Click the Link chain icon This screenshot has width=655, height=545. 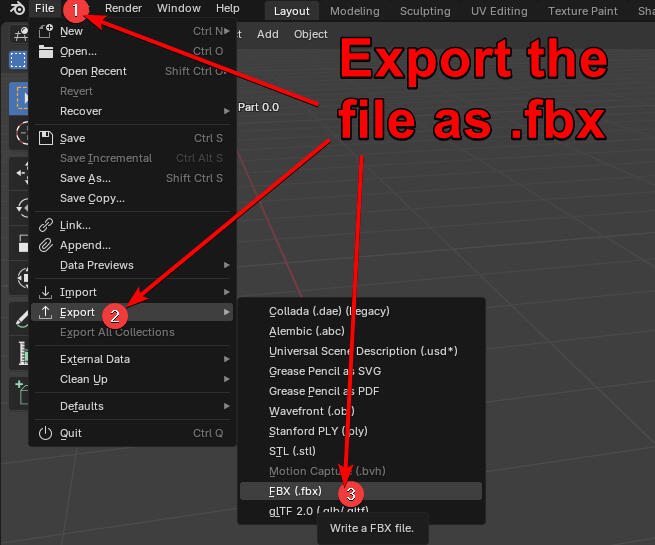[45, 225]
